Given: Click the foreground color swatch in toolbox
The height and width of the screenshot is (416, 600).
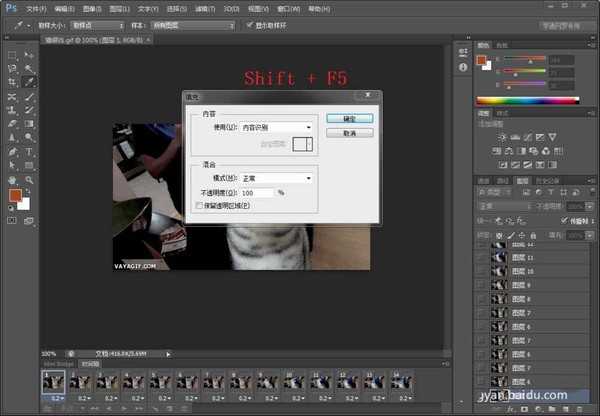Looking at the screenshot, I should point(16,193).
